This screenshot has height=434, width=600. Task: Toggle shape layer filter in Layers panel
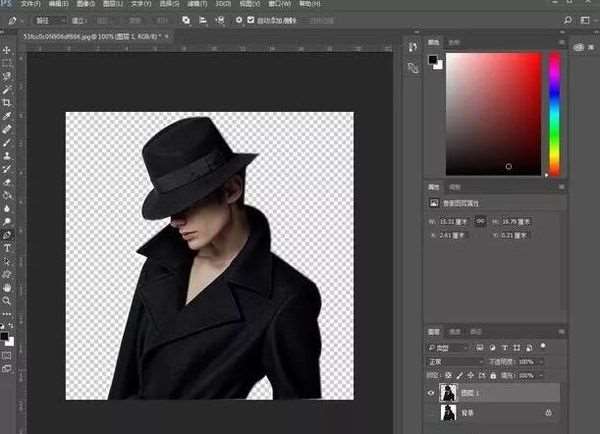[517, 348]
